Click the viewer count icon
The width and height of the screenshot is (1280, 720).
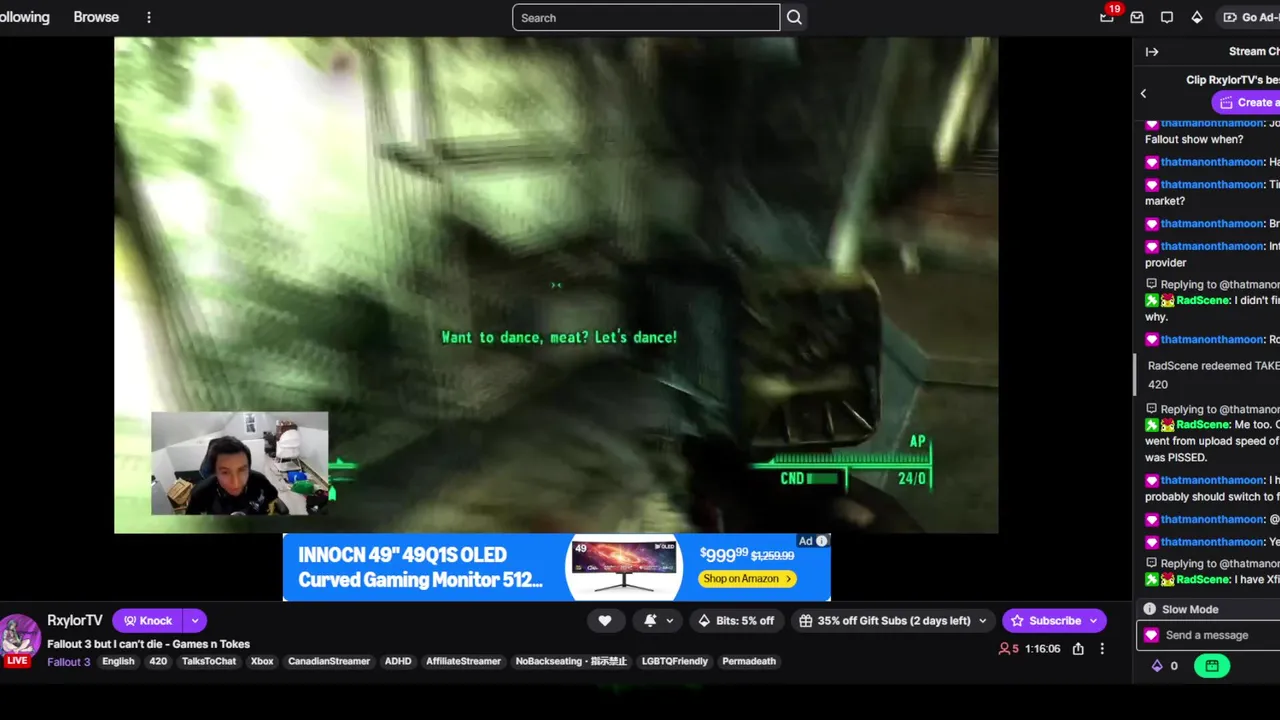click(x=1005, y=649)
